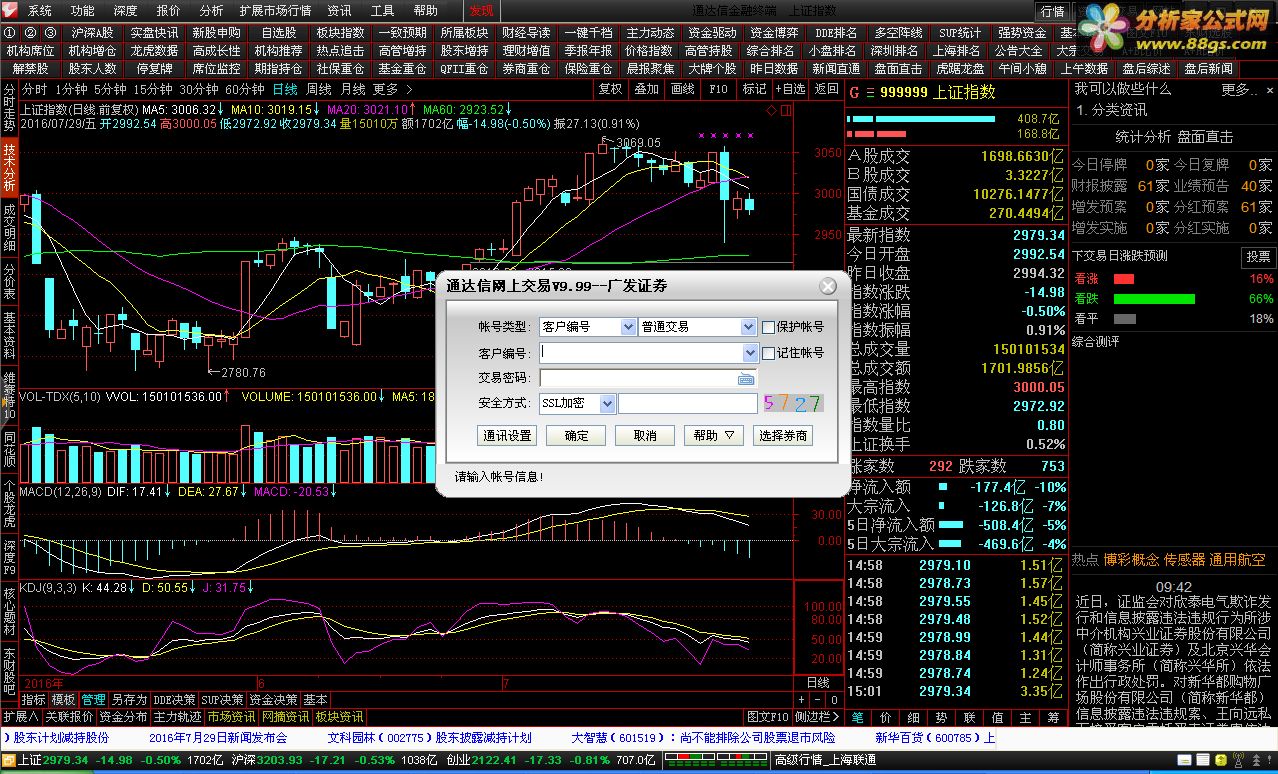The height and width of the screenshot is (774, 1278).
Task: Open the 扩展市场行情 menu
Action: (x=275, y=11)
